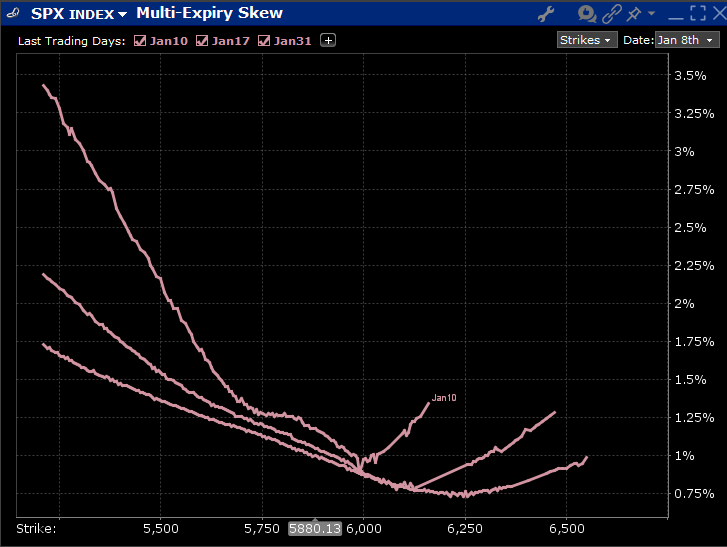Open the chat bubble icon
The width and height of the screenshot is (727, 547).
pyautogui.click(x=587, y=13)
